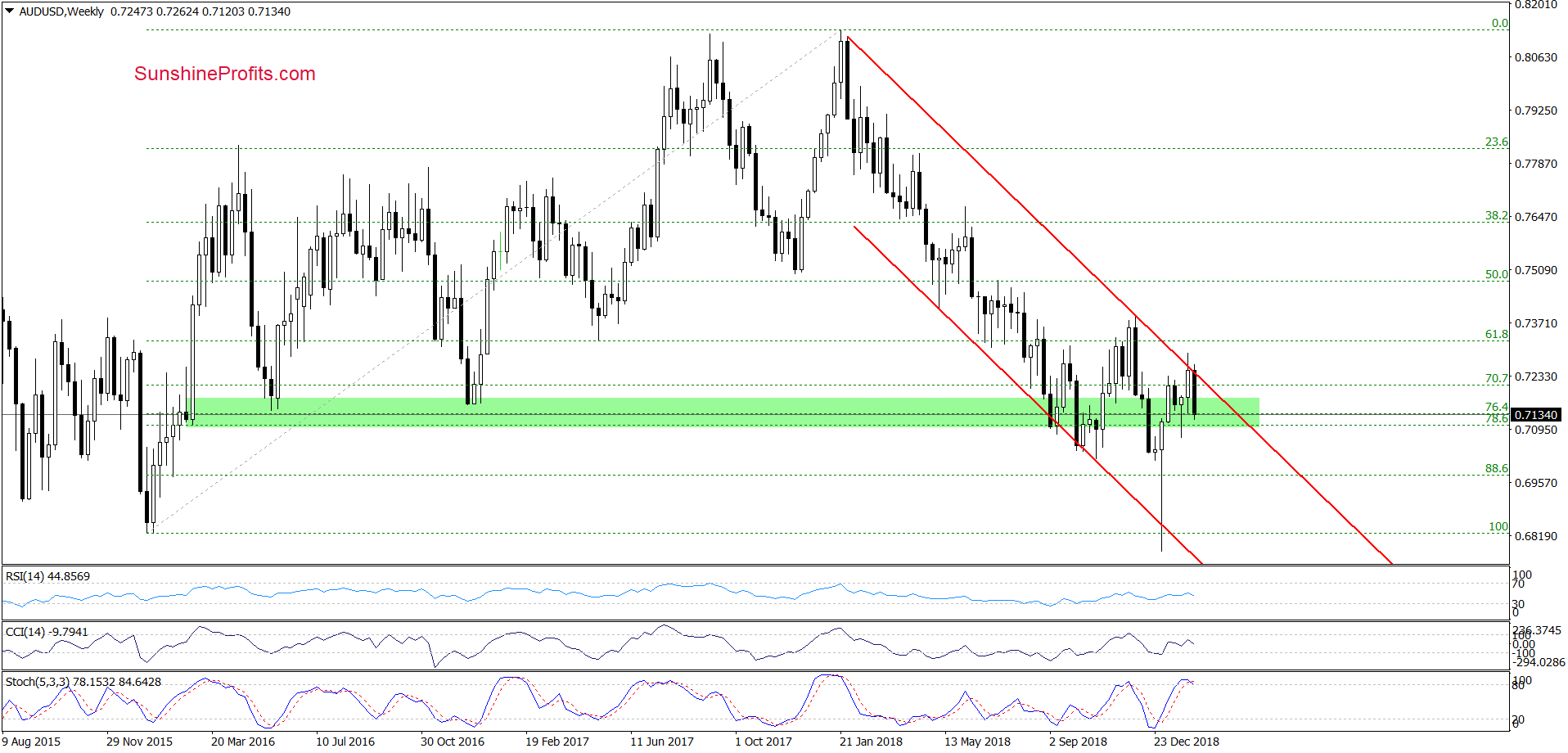
Task: Open the chart menu triangle beside AUDUSD,Weekly
Action: click(10, 11)
